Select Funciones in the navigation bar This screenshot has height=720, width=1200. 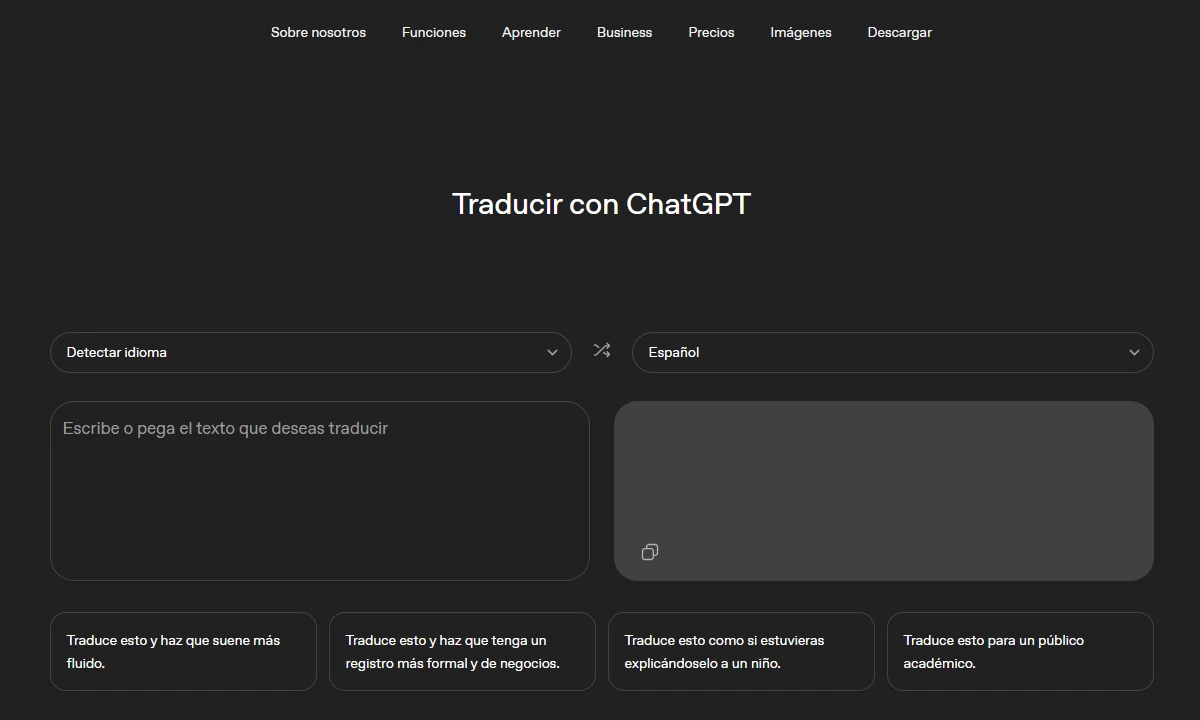tap(433, 32)
